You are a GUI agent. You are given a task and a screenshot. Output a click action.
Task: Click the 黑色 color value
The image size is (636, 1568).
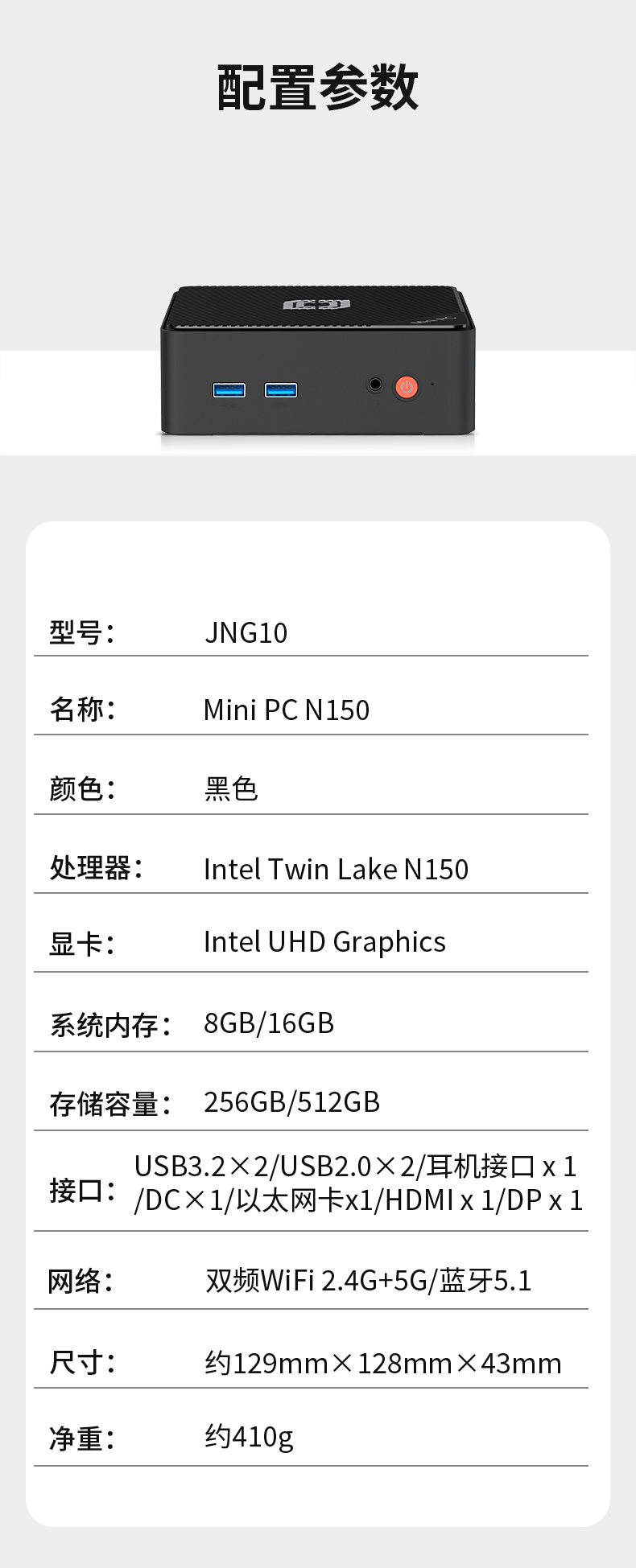click(x=231, y=789)
